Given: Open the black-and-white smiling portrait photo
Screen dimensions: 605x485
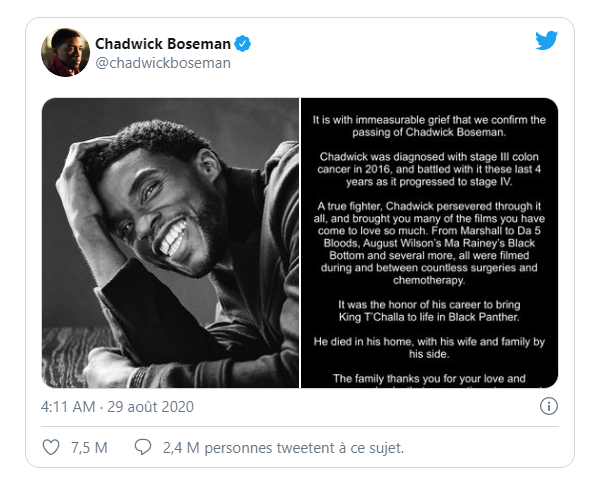Looking at the screenshot, I should (x=169, y=242).
